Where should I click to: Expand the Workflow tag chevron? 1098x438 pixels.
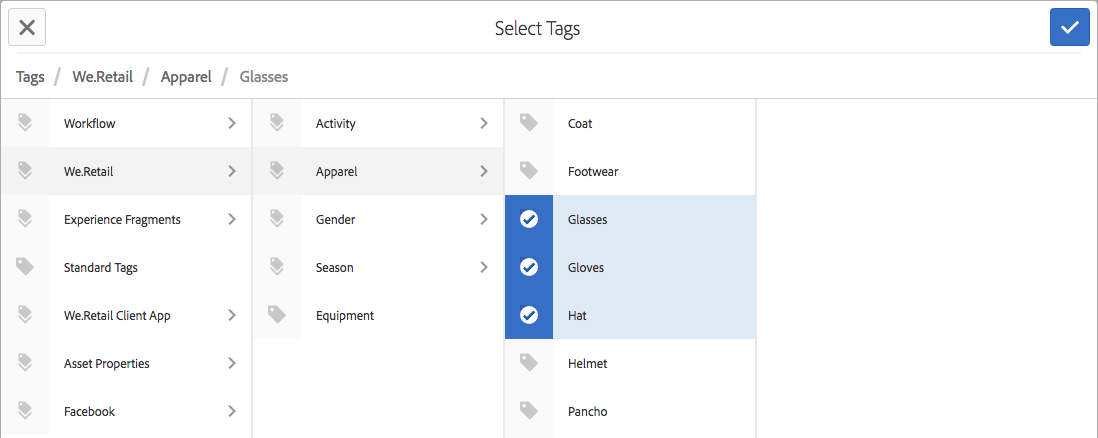232,123
